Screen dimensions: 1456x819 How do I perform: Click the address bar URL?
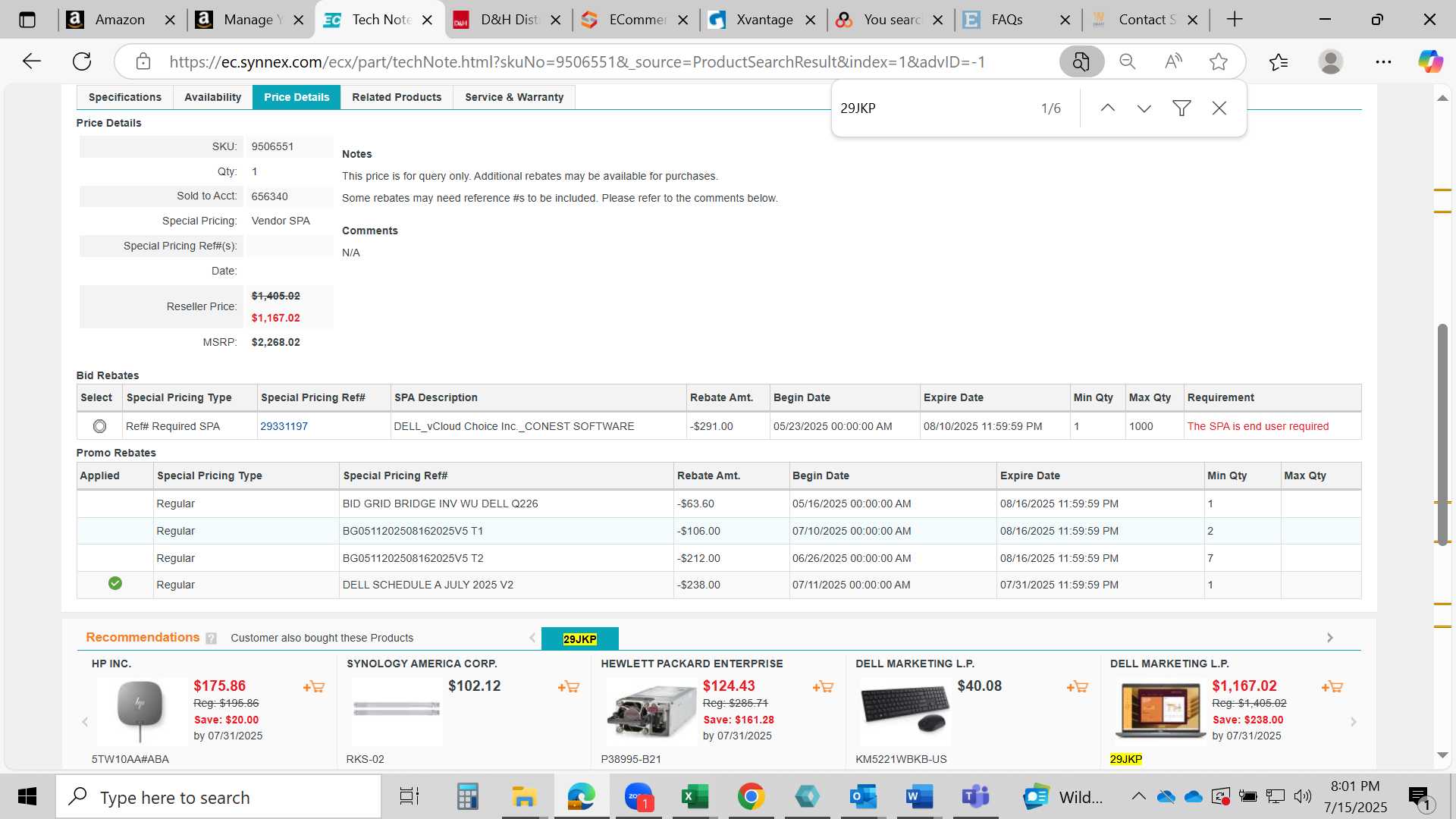577,61
